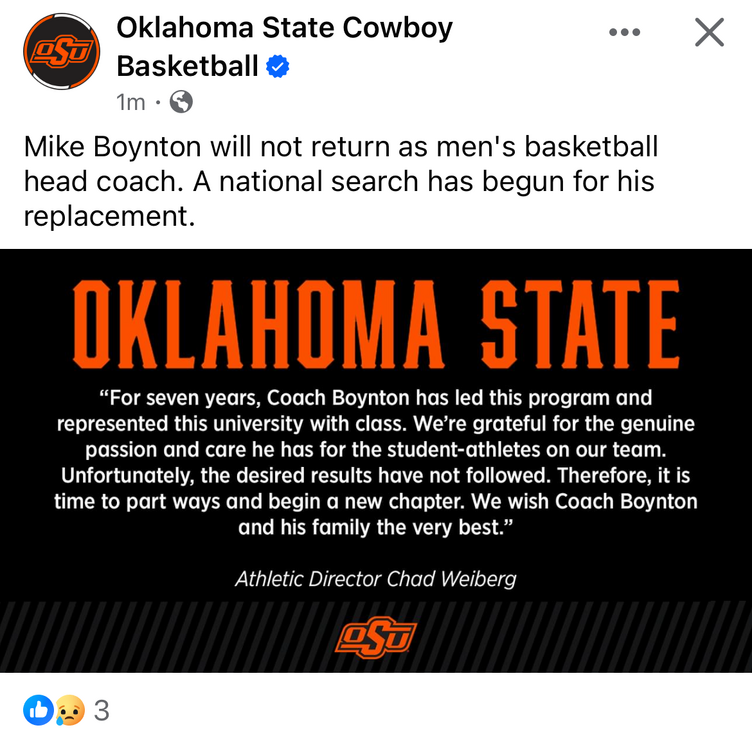This screenshot has height=750, width=752.
Task: Click the post caption about Mike Boynton
Action: tap(340, 181)
